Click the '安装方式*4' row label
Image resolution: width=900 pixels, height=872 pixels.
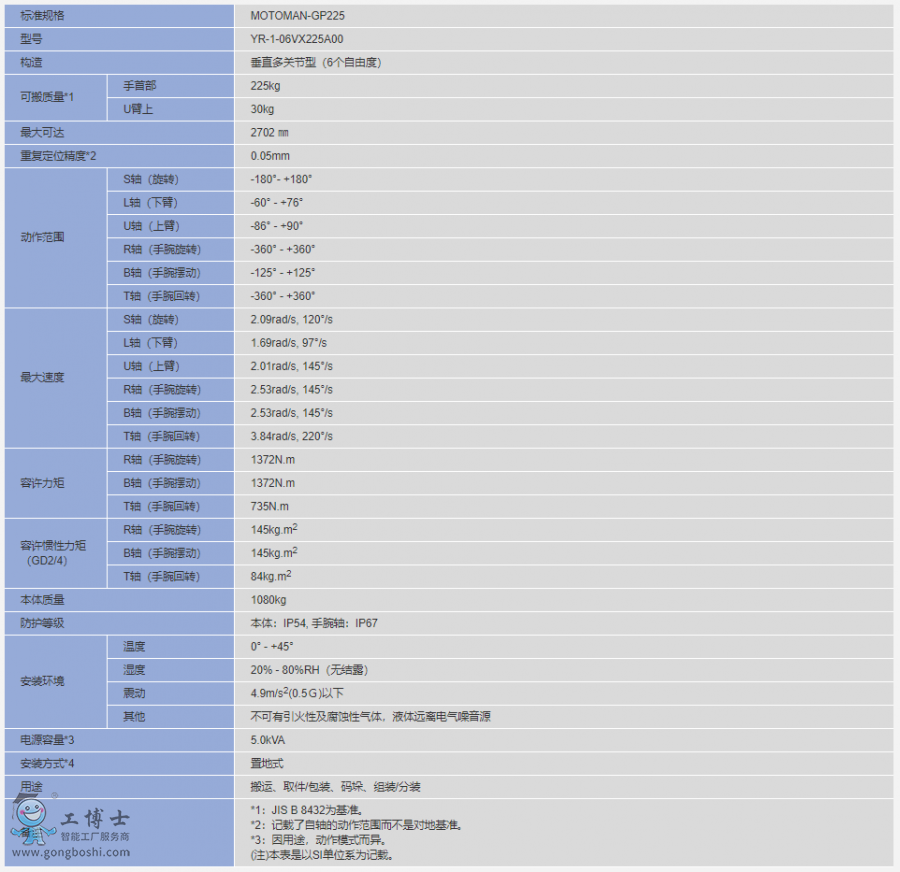47,764
